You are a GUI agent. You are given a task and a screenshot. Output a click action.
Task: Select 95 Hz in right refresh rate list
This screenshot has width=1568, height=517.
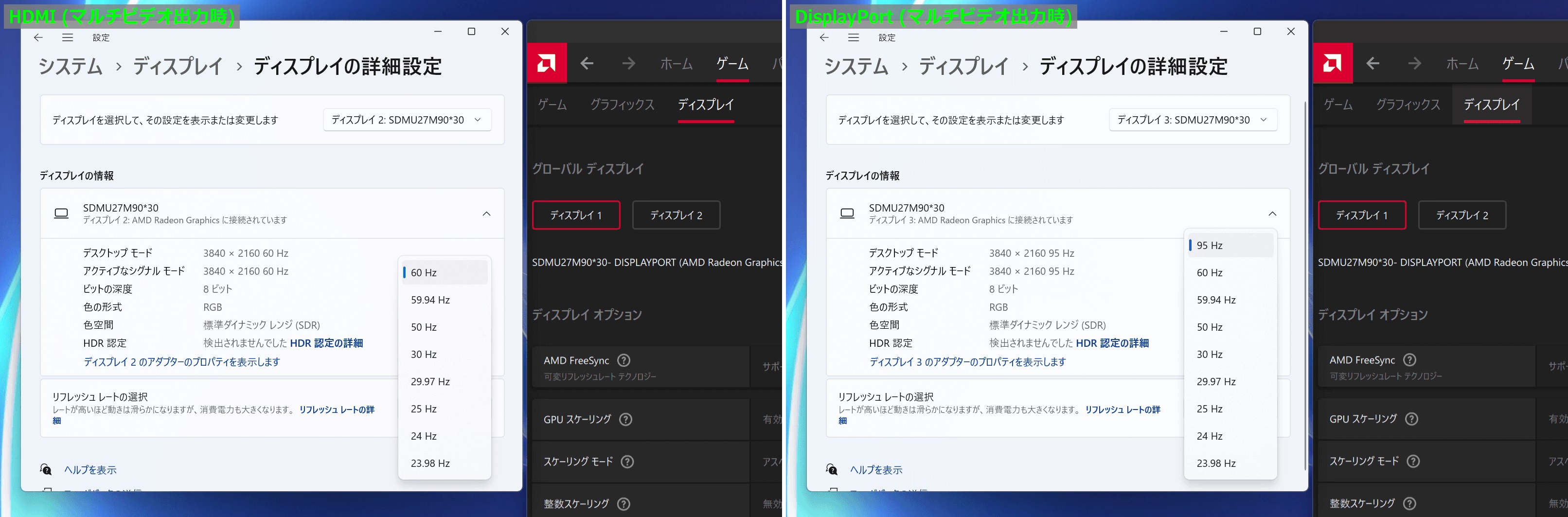pos(1231,246)
